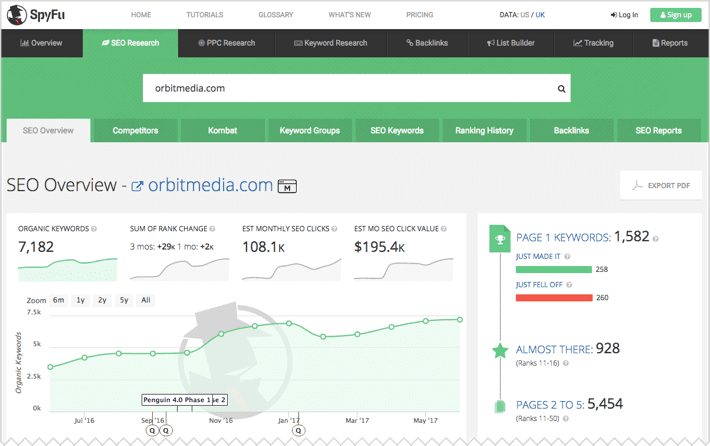The width and height of the screenshot is (710, 446).
Task: Open the Keyword Groups tab
Action: click(x=310, y=130)
